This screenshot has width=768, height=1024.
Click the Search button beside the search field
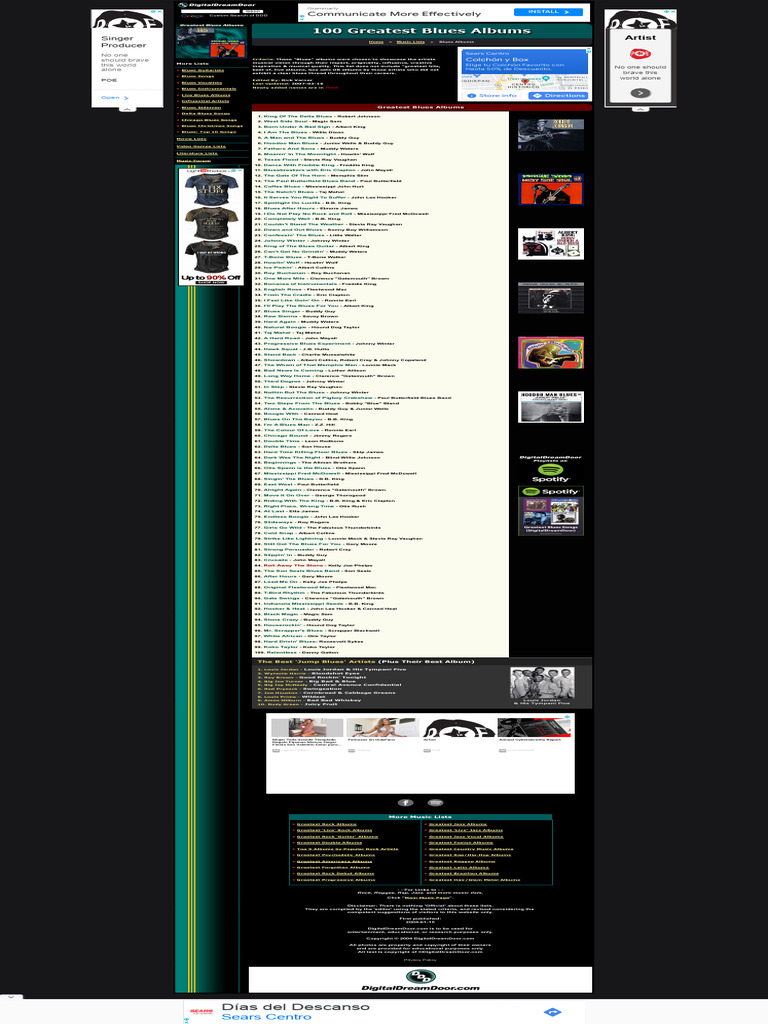(251, 11)
